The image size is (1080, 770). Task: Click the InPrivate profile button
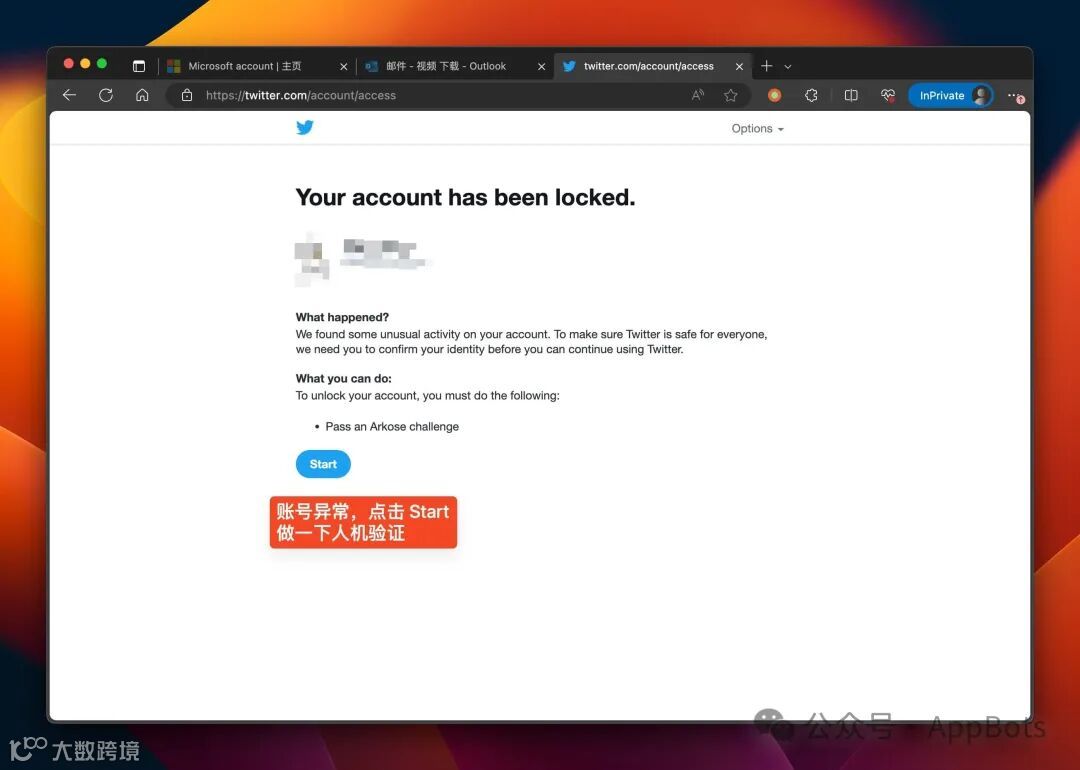point(951,95)
